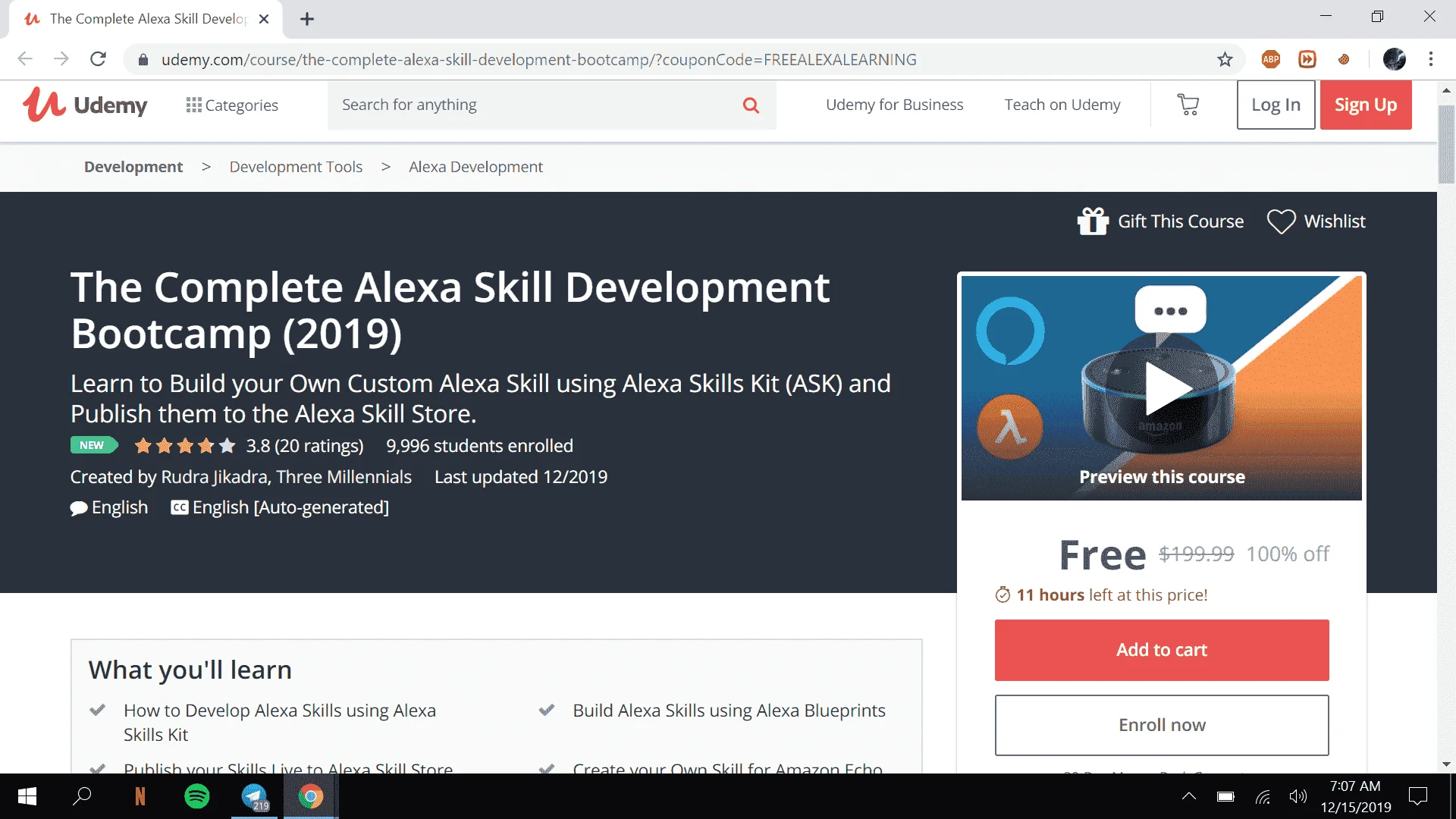Click the padlock site info icon
This screenshot has width=1456, height=819.
point(143,59)
